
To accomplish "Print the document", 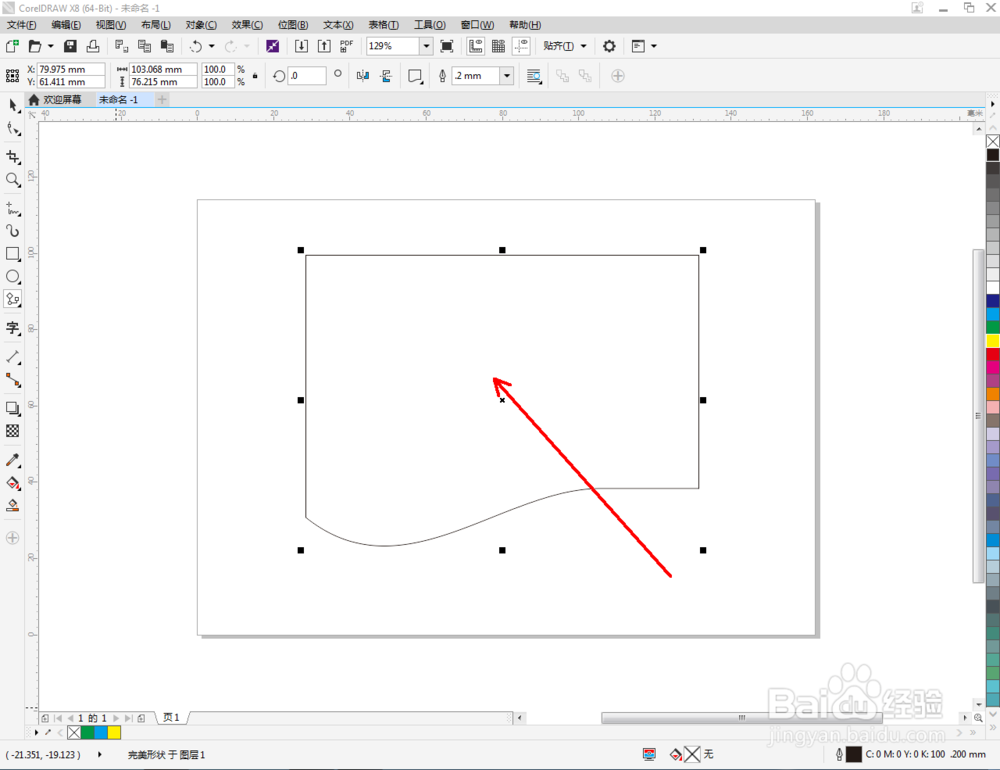I will [x=93, y=46].
